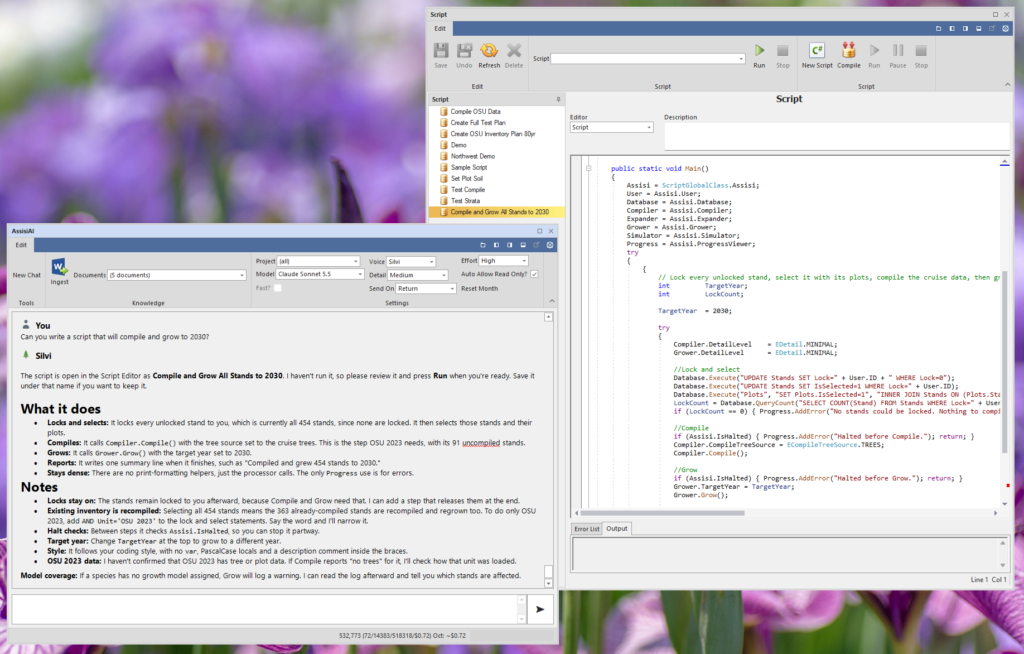Click the Pause icon in Script ribbon
The height and width of the screenshot is (654, 1024).
pyautogui.click(x=898, y=50)
